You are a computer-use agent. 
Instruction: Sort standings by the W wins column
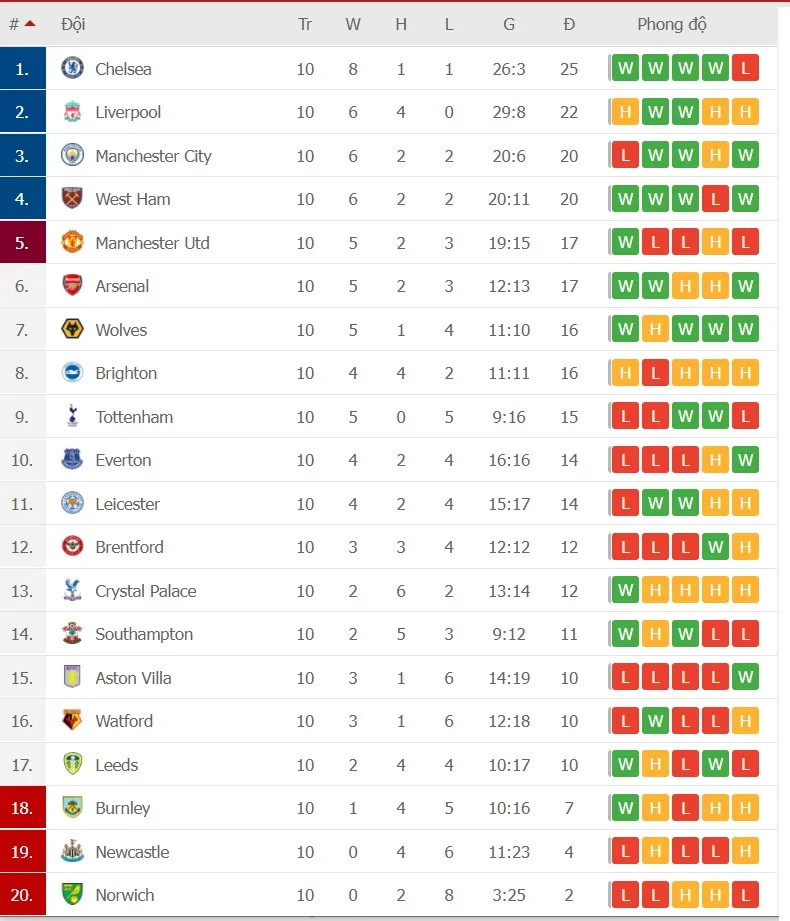[x=353, y=24]
